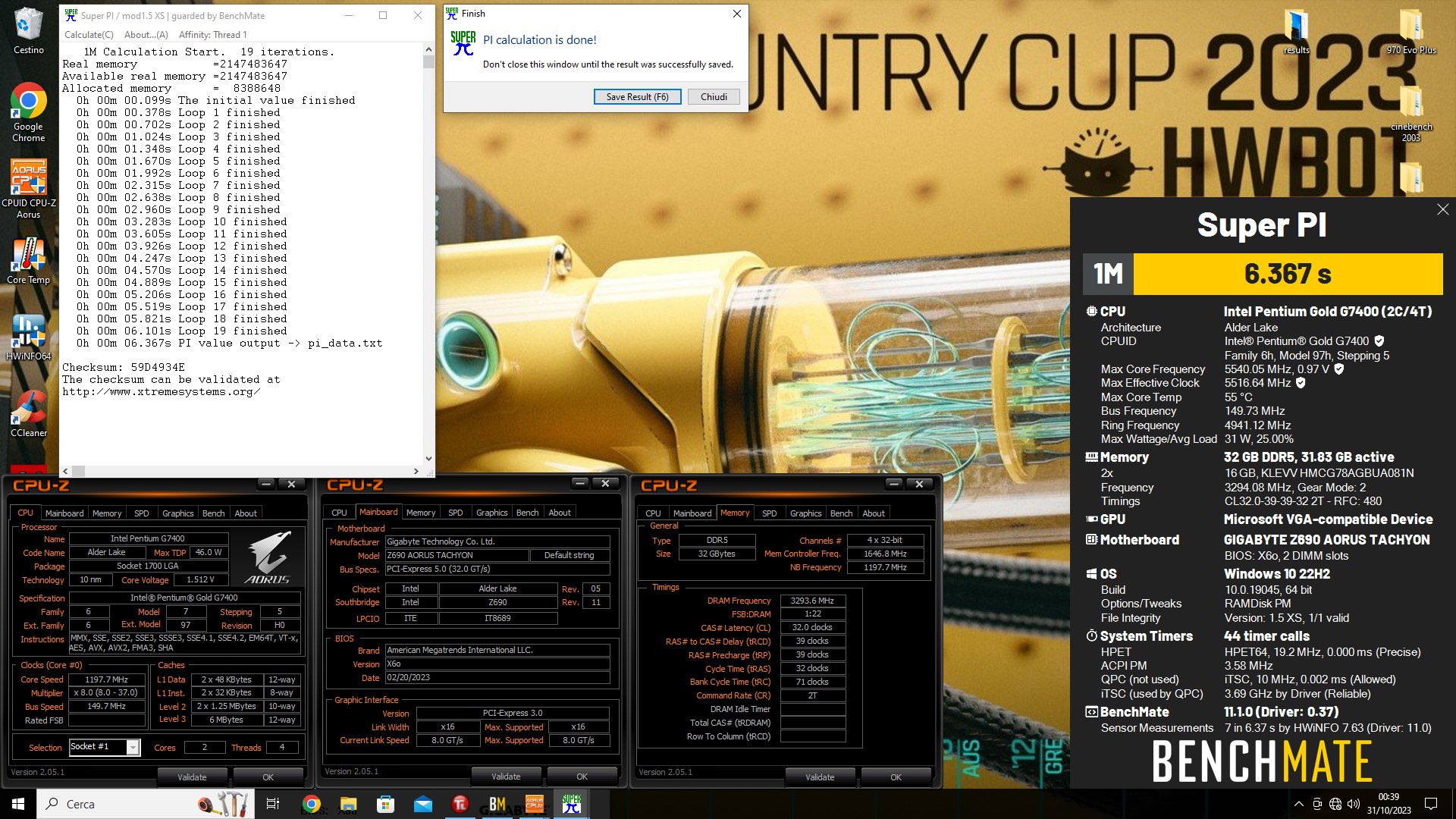Open Bench tab in middle CPU-Z window

(x=528, y=513)
